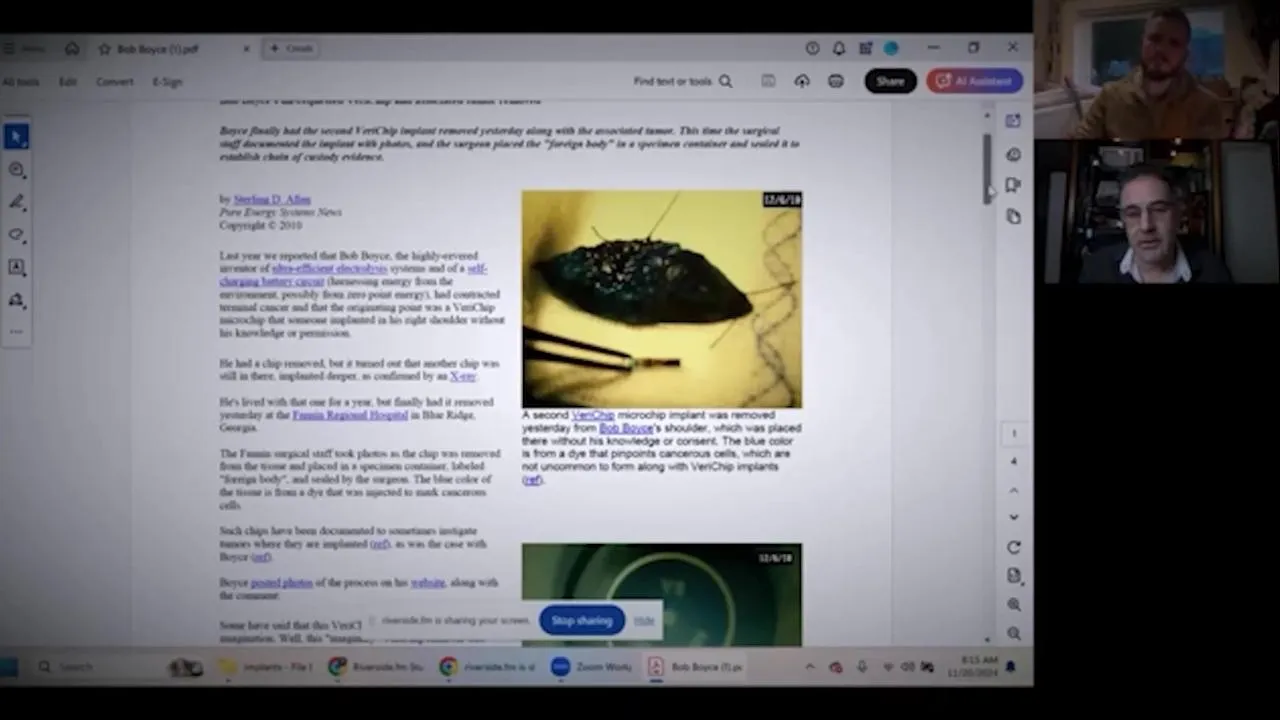Image resolution: width=1280 pixels, height=720 pixels.
Task: Open the Edit menu
Action: pyautogui.click(x=68, y=82)
